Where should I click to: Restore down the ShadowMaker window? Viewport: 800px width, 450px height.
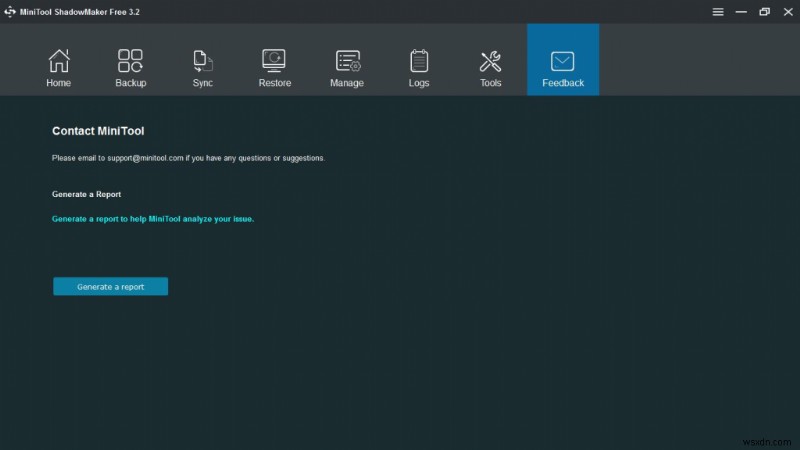[764, 12]
